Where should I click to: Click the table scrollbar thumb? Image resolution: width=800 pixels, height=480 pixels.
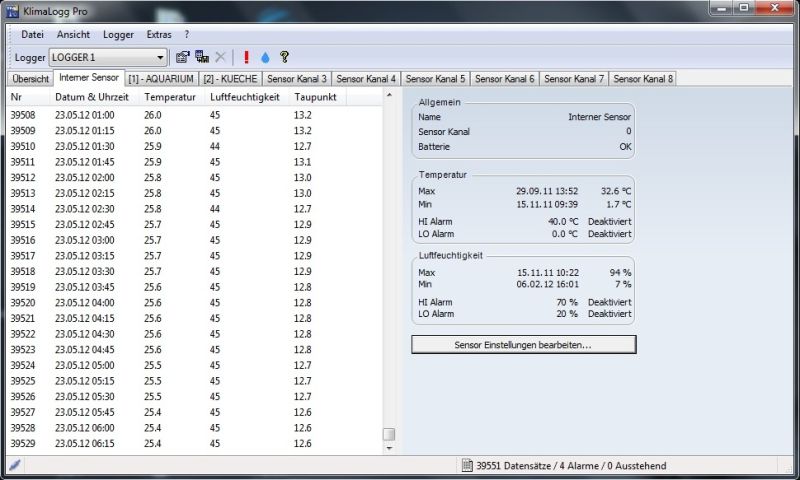pos(389,434)
